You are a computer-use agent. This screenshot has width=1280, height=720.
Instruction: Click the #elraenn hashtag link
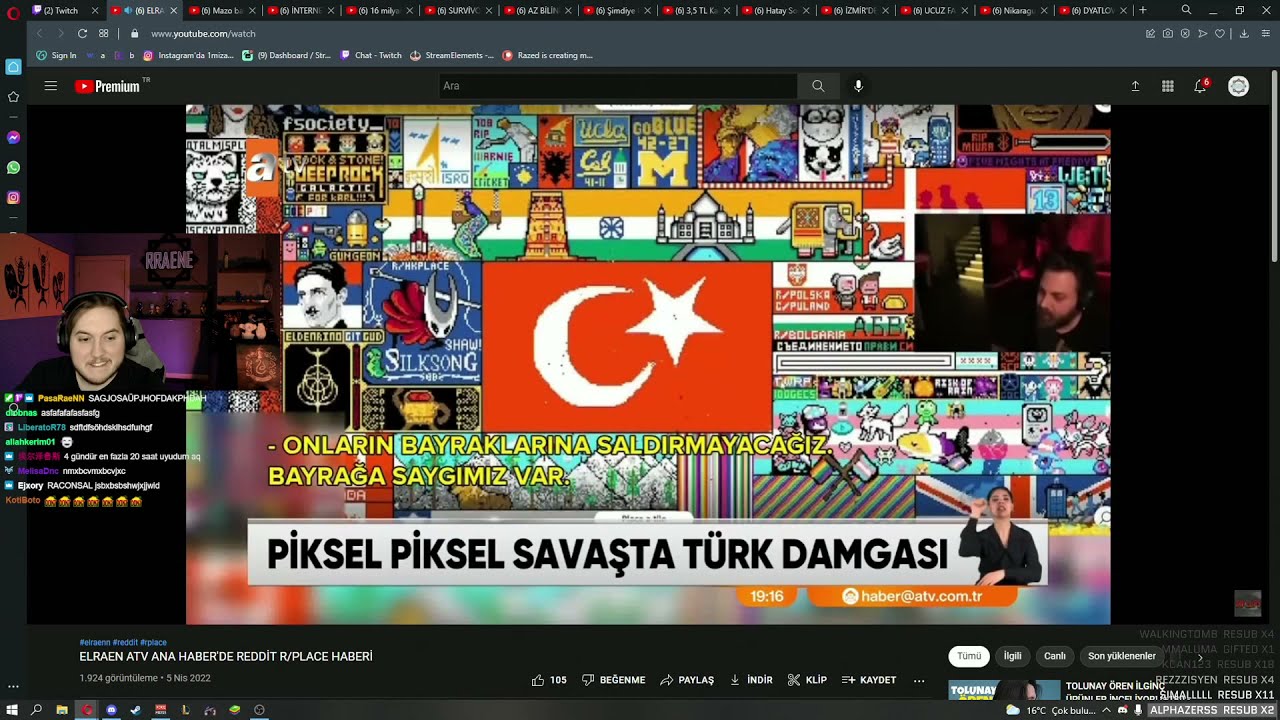[94, 642]
